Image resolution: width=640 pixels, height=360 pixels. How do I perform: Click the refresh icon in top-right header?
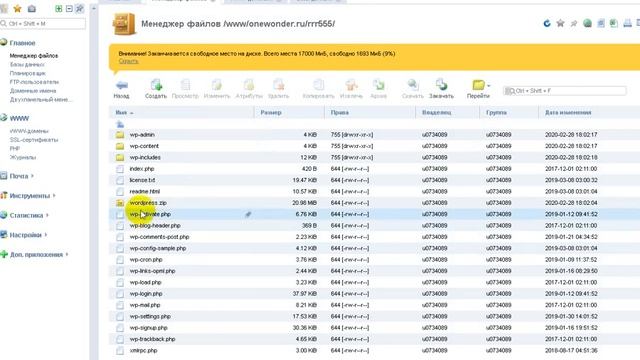[x=547, y=24]
